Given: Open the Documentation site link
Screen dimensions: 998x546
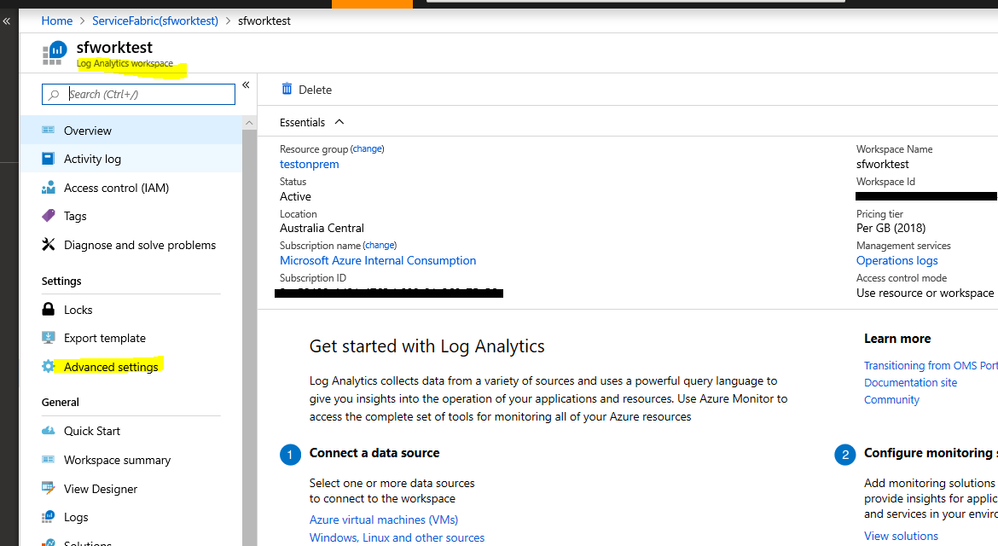Looking at the screenshot, I should click(x=910, y=382).
